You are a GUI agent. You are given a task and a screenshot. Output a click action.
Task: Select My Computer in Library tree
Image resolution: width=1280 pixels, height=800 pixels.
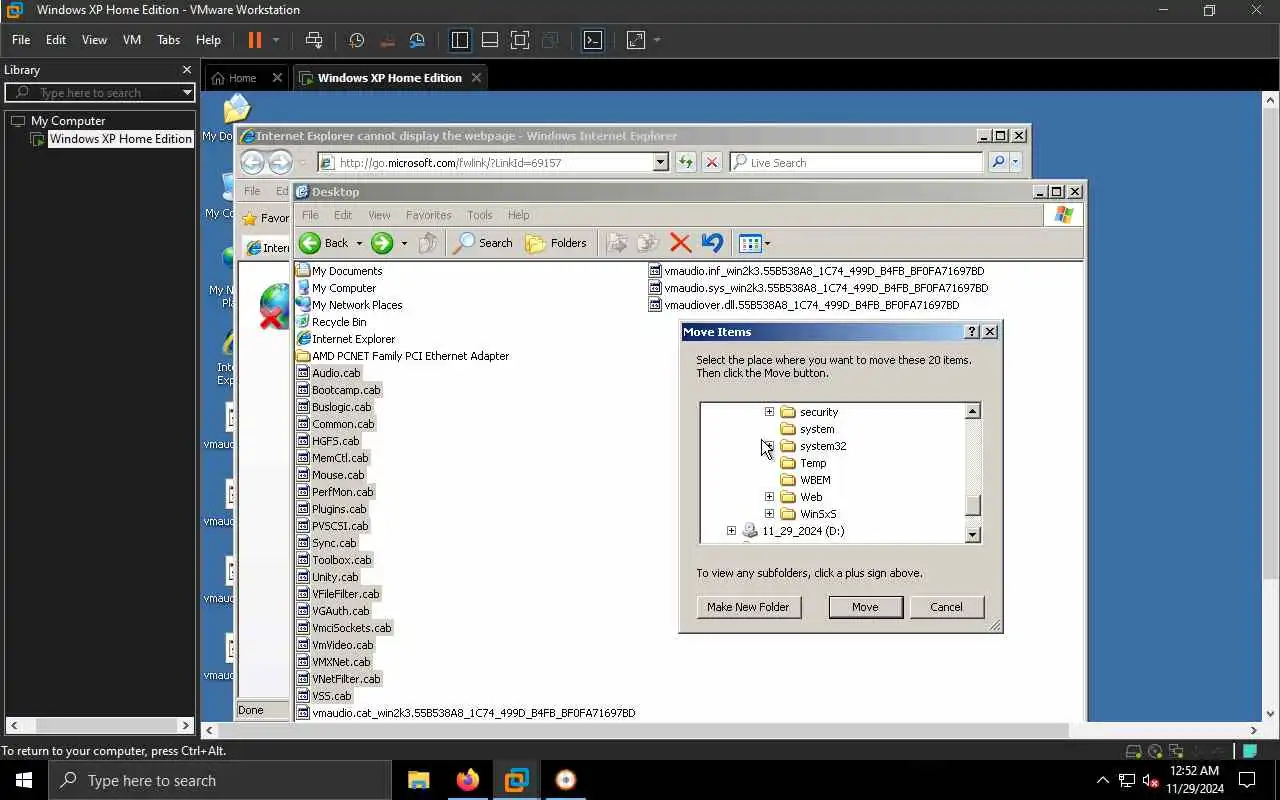click(x=68, y=121)
